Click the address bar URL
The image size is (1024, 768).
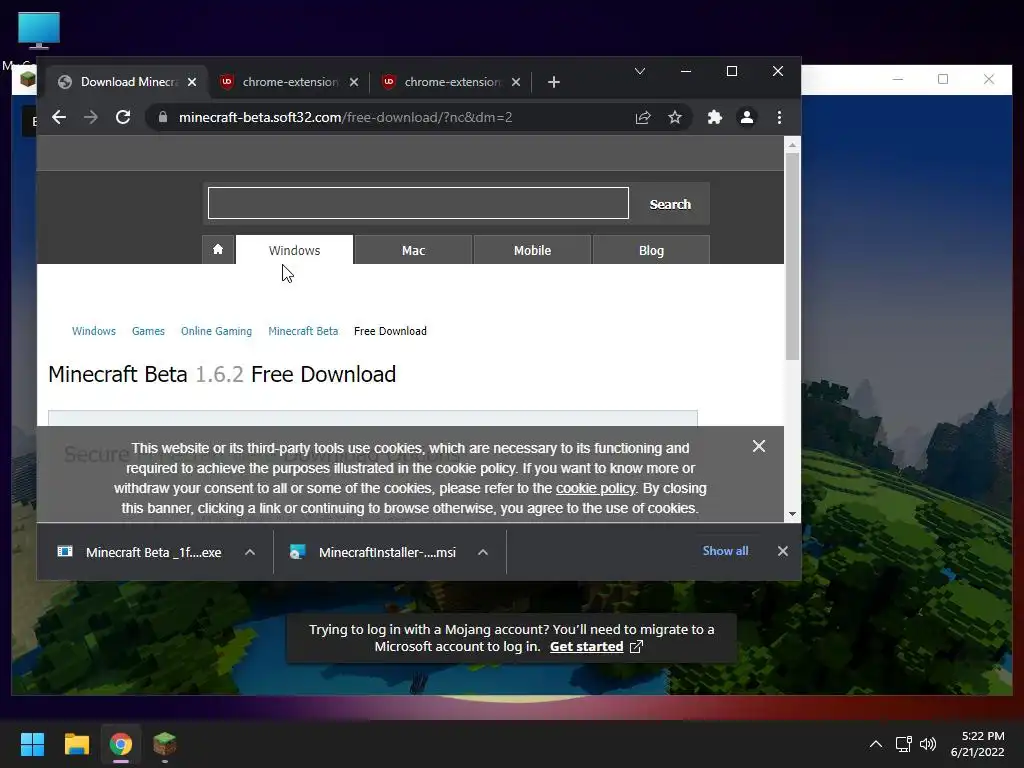pos(345,118)
